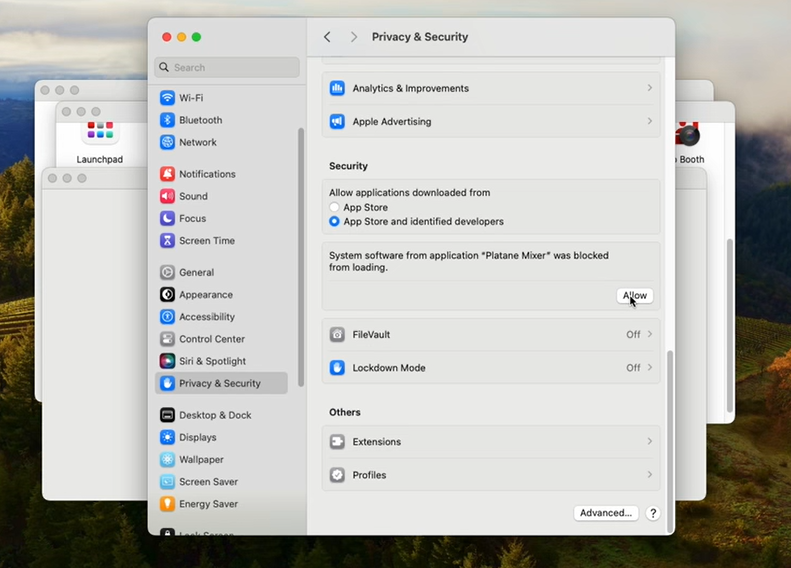
Task: Open the Focus moon icon
Action: pyautogui.click(x=167, y=218)
